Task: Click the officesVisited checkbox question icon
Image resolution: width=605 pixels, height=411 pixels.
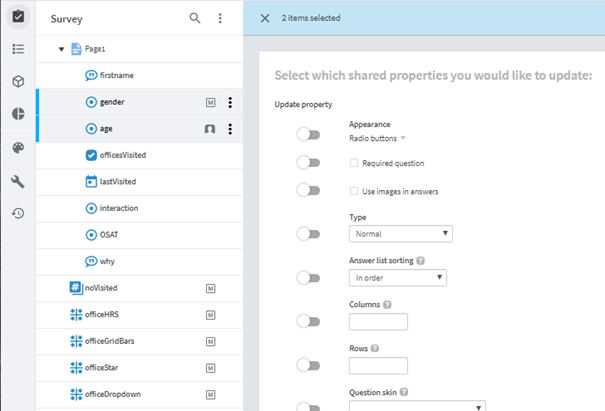Action: (x=91, y=155)
